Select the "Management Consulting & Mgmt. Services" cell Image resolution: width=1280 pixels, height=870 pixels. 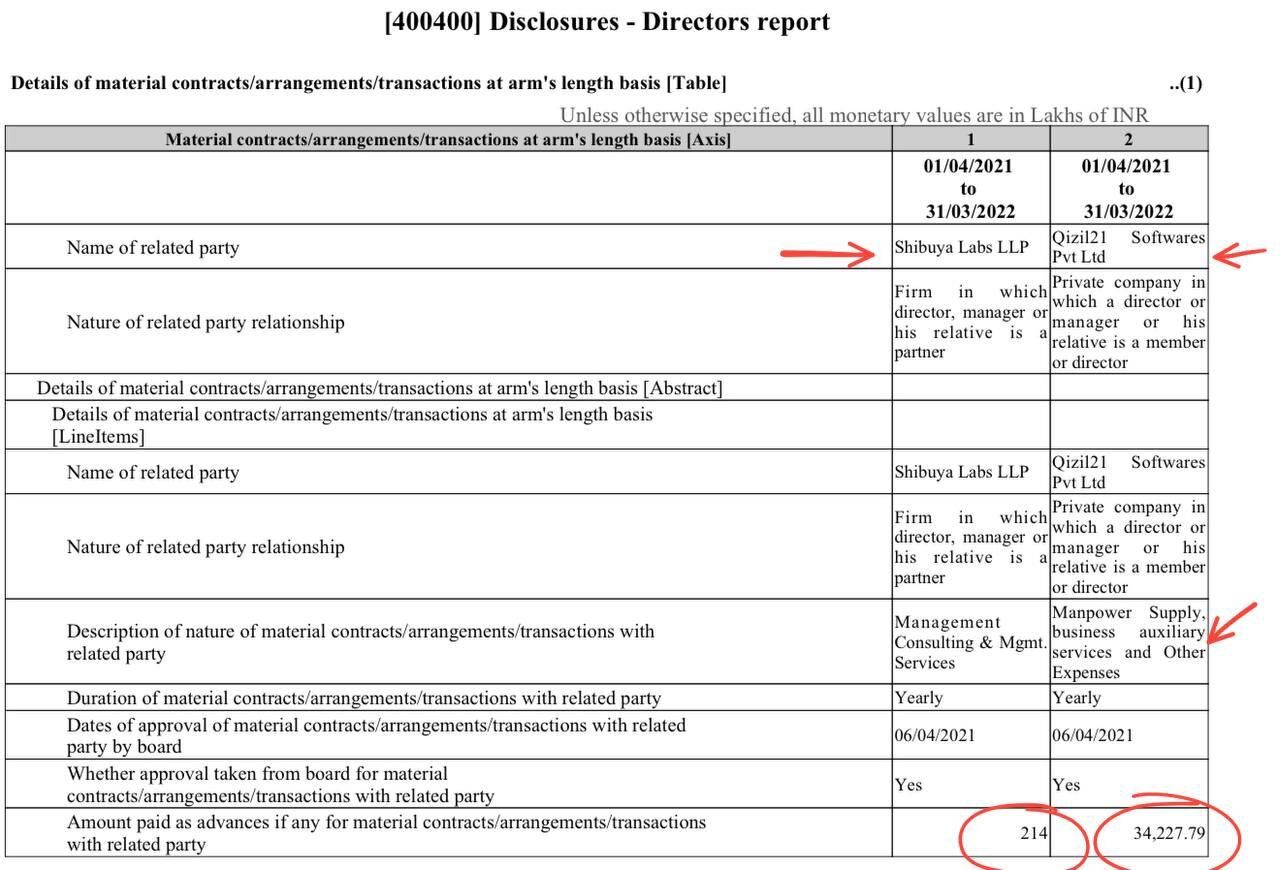tap(970, 642)
